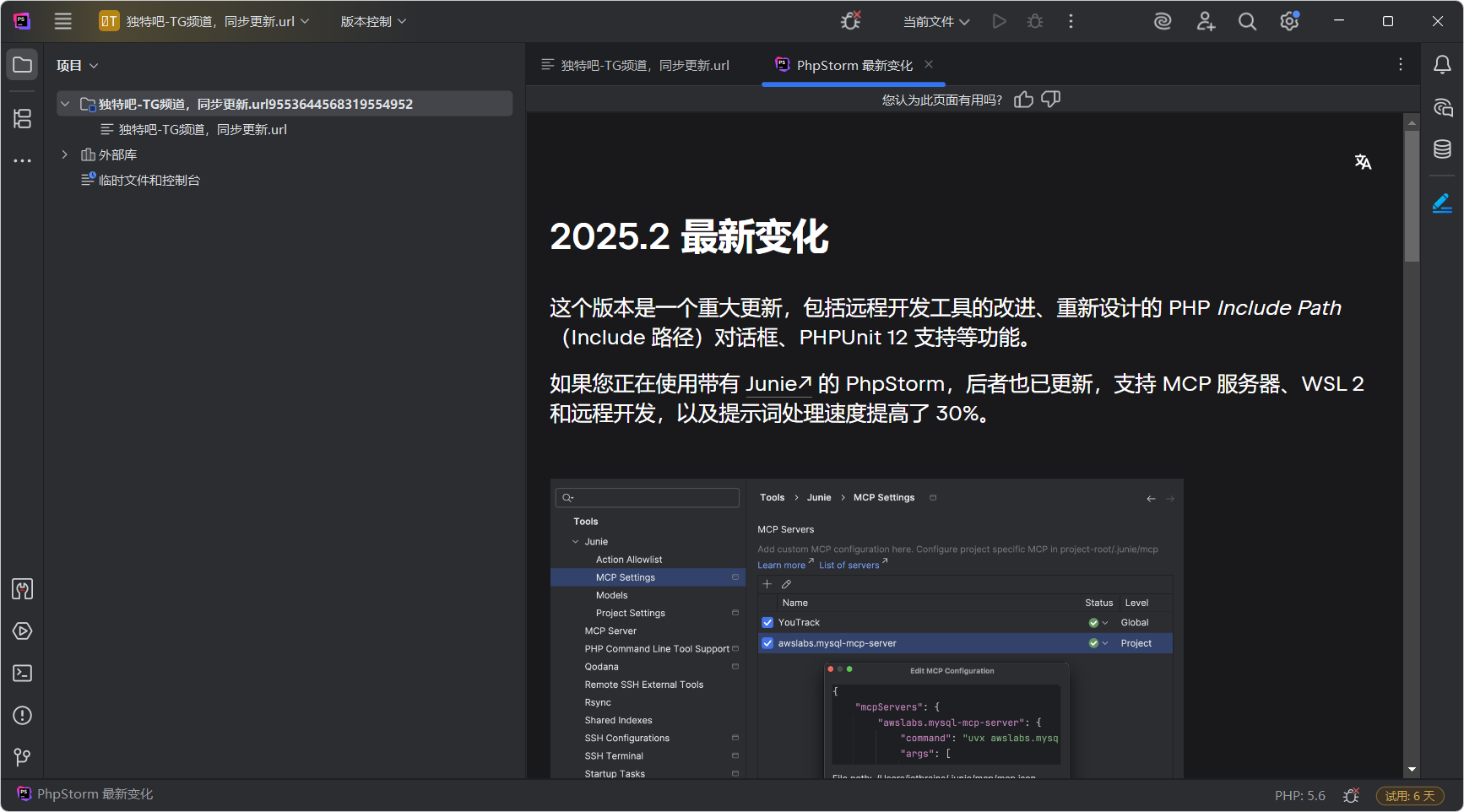Open the Database tool window icon
This screenshot has height=812, width=1464.
coord(1442,149)
